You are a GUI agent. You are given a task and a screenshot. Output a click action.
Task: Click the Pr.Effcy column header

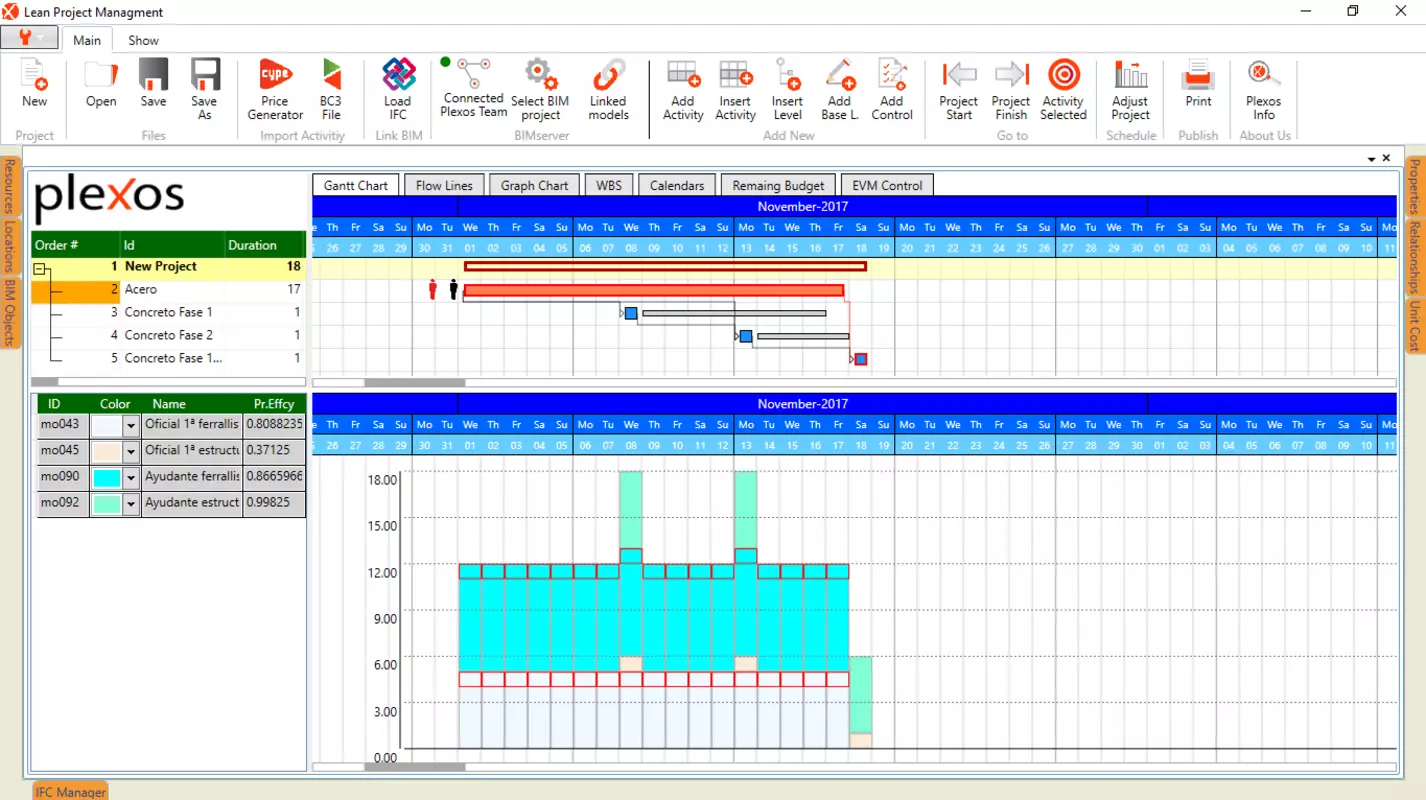click(274, 404)
